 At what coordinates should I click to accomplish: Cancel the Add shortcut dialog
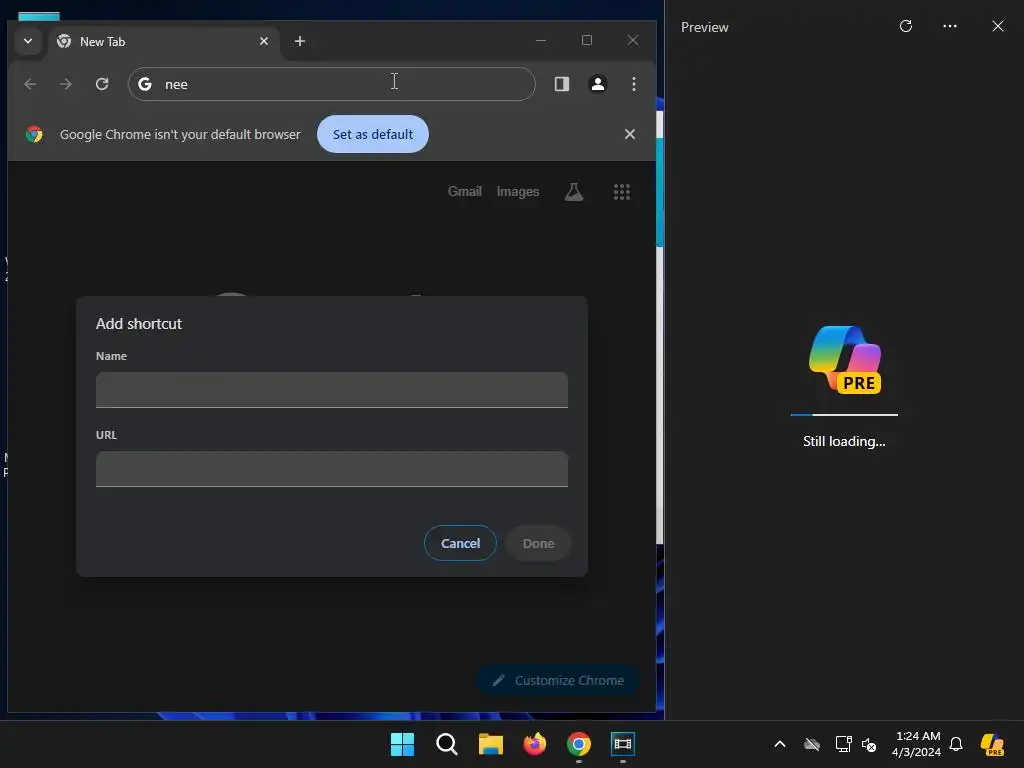pos(460,543)
